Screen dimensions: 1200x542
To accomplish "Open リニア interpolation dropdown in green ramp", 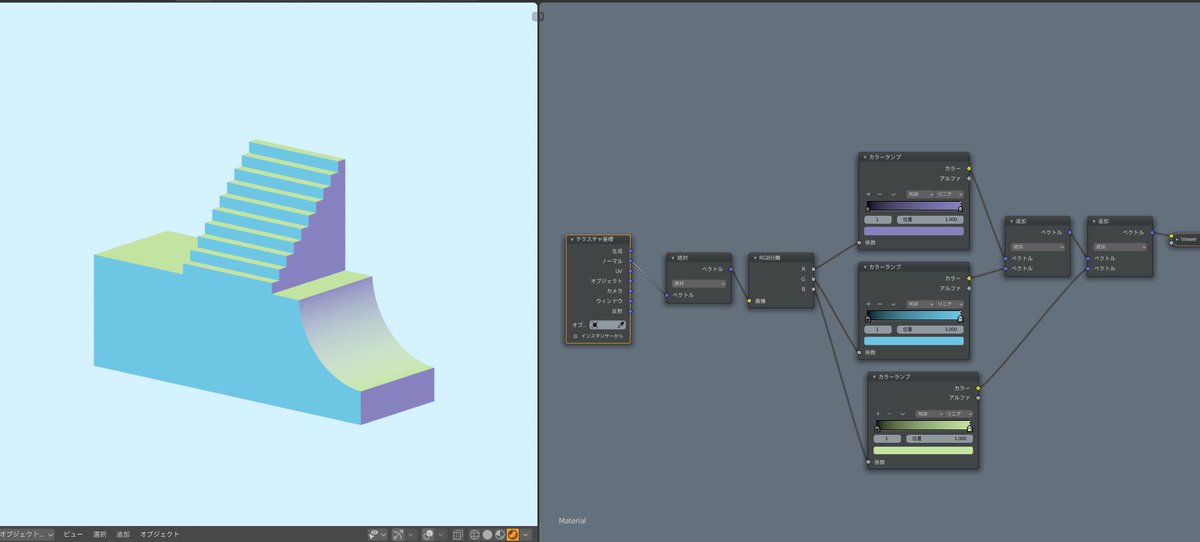I will 960,413.
